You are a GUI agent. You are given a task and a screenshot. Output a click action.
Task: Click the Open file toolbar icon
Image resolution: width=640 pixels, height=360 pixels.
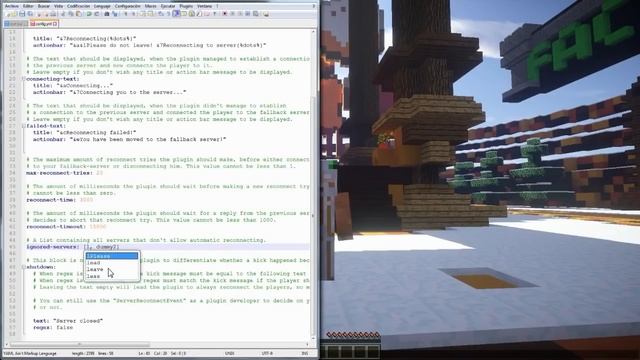tap(14, 14)
